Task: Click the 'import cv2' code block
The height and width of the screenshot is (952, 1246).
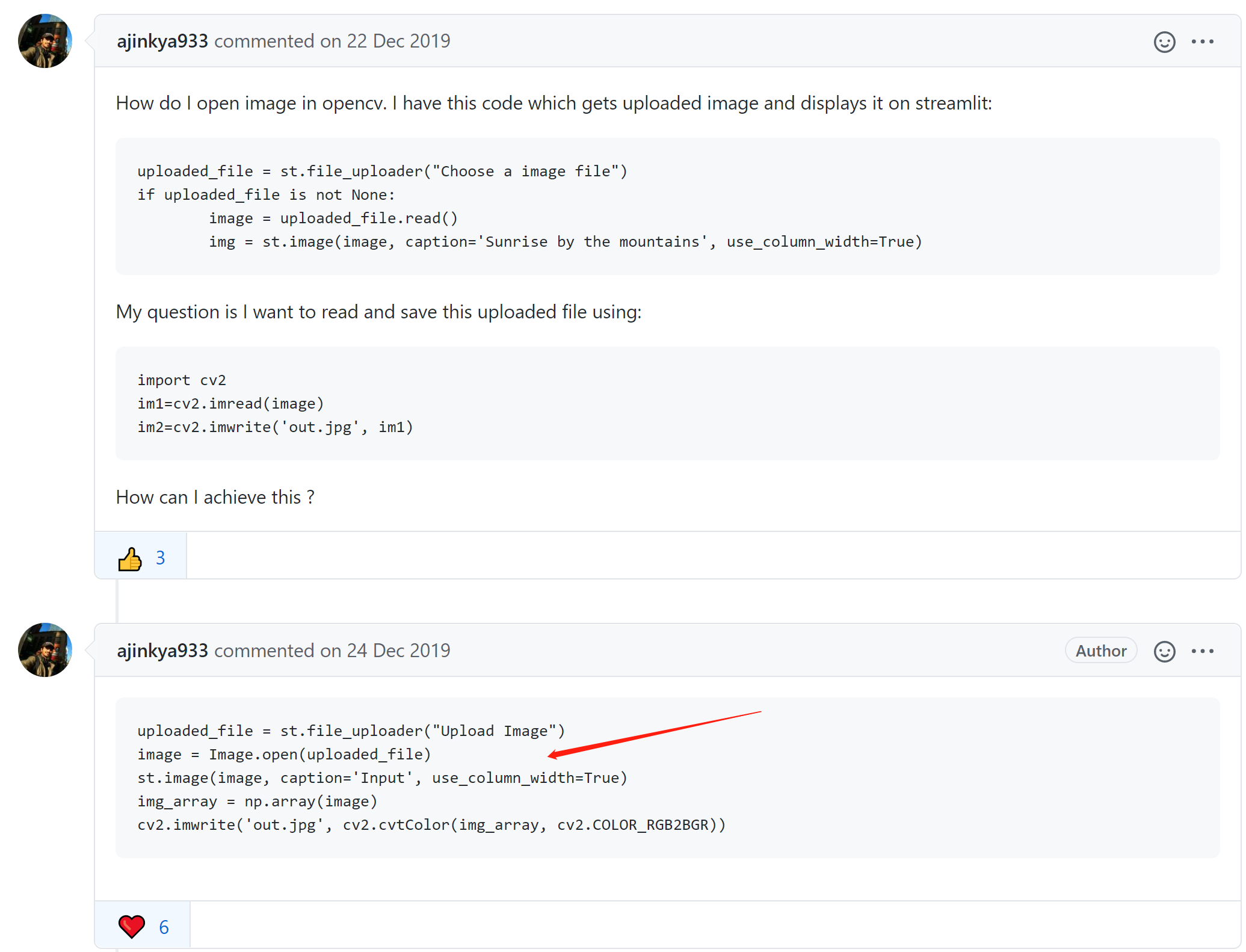Action: click(667, 403)
